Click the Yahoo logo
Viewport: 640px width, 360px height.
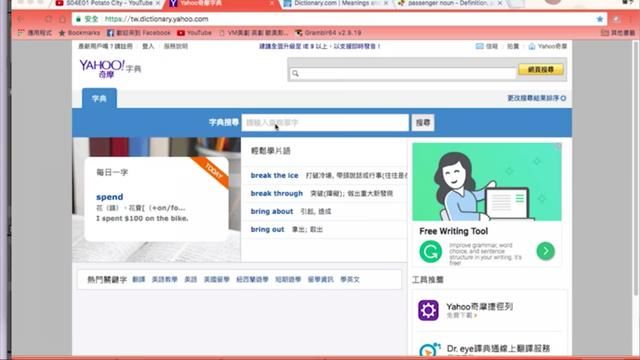102,68
